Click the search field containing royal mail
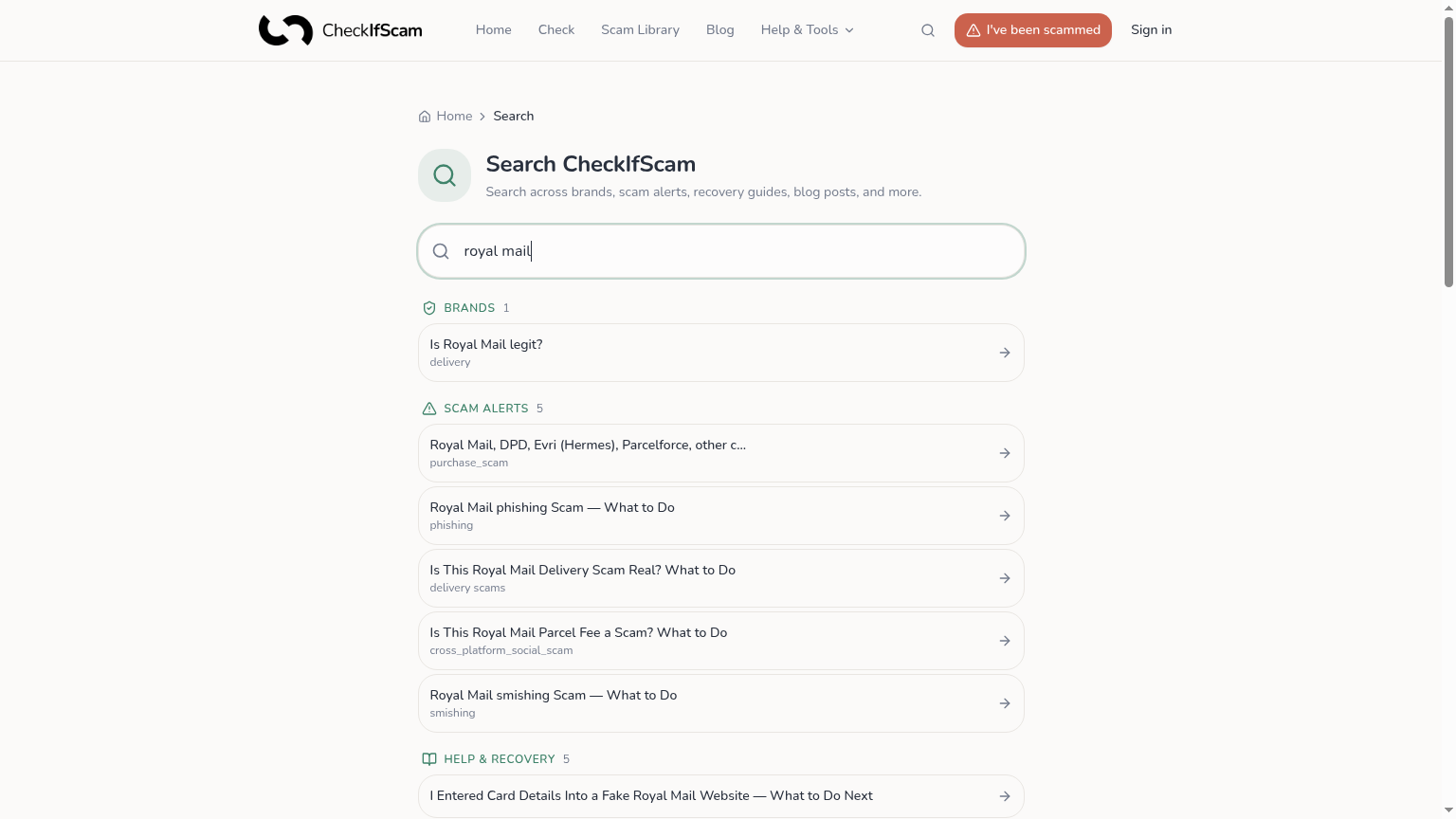 (721, 251)
